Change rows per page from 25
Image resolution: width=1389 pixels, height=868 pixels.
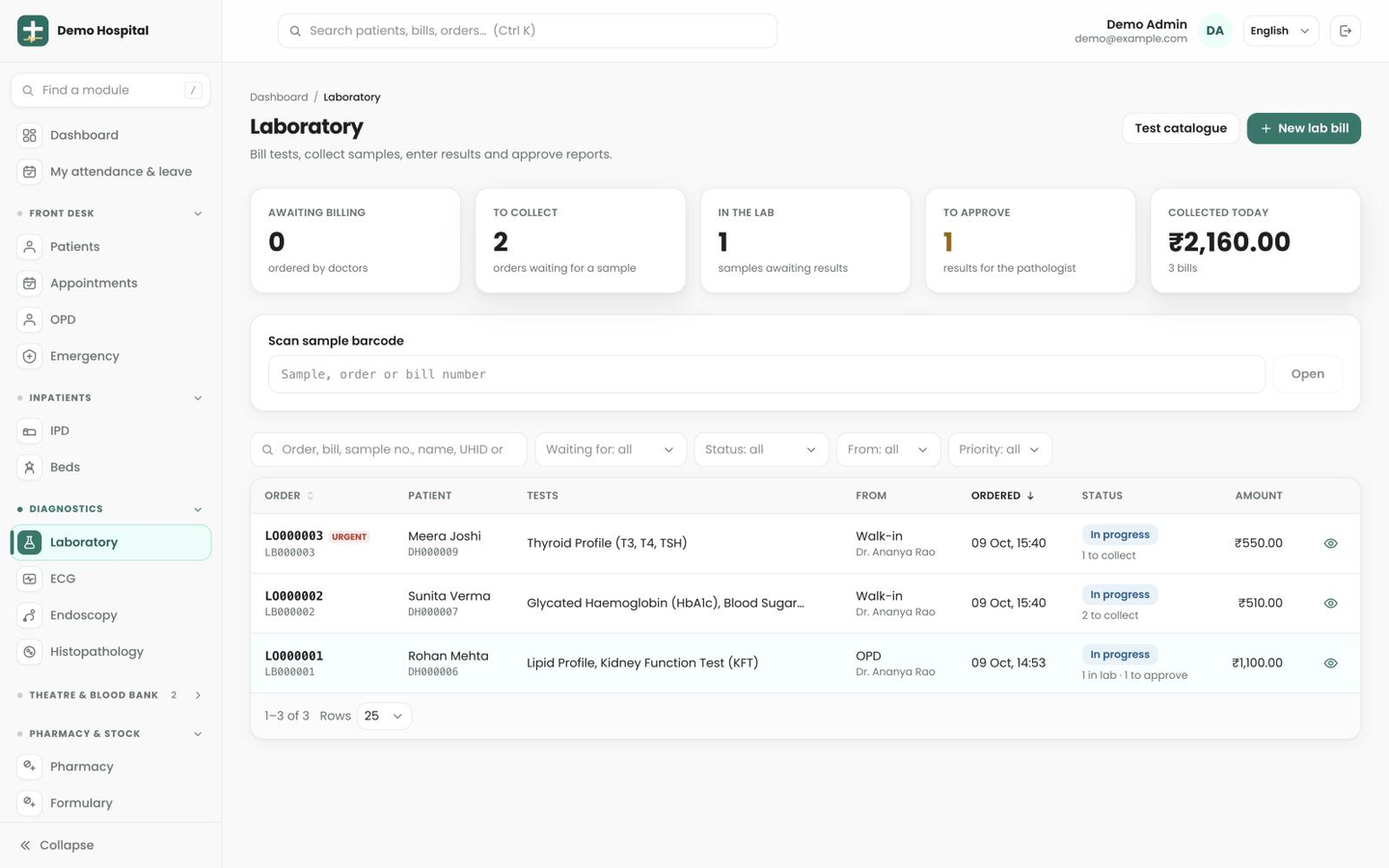coord(384,717)
